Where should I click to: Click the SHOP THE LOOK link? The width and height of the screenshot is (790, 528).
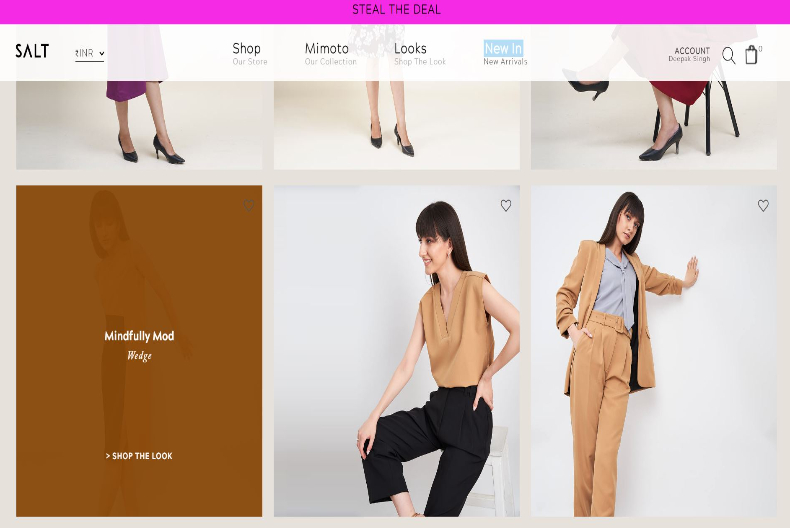click(139, 456)
